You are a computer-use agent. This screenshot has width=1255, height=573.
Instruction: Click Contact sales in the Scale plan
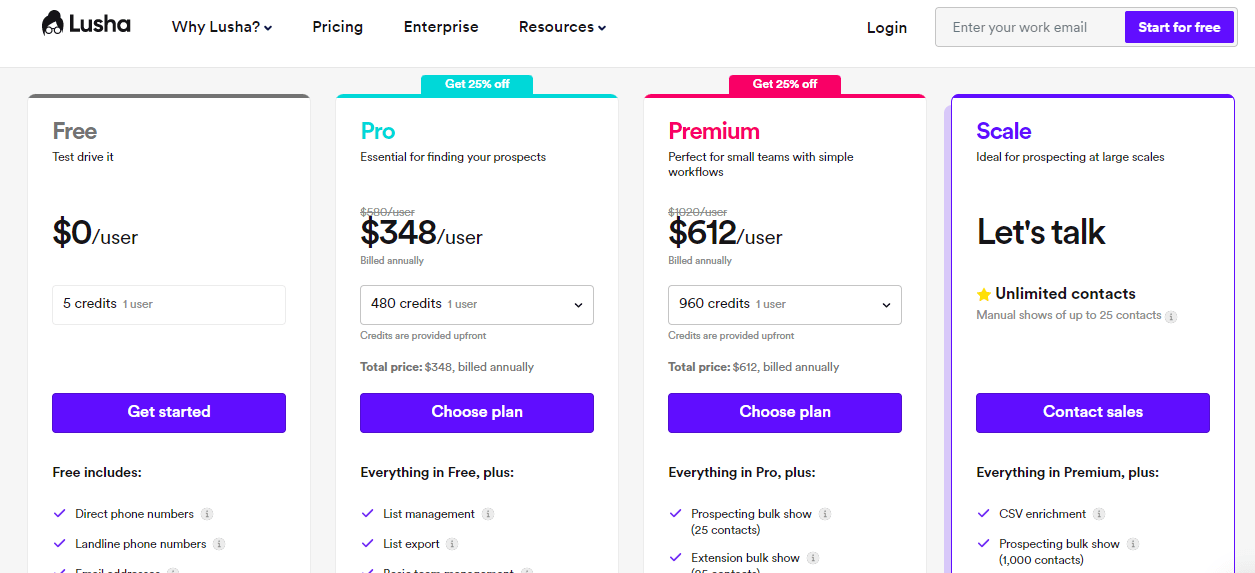pyautogui.click(x=1092, y=412)
